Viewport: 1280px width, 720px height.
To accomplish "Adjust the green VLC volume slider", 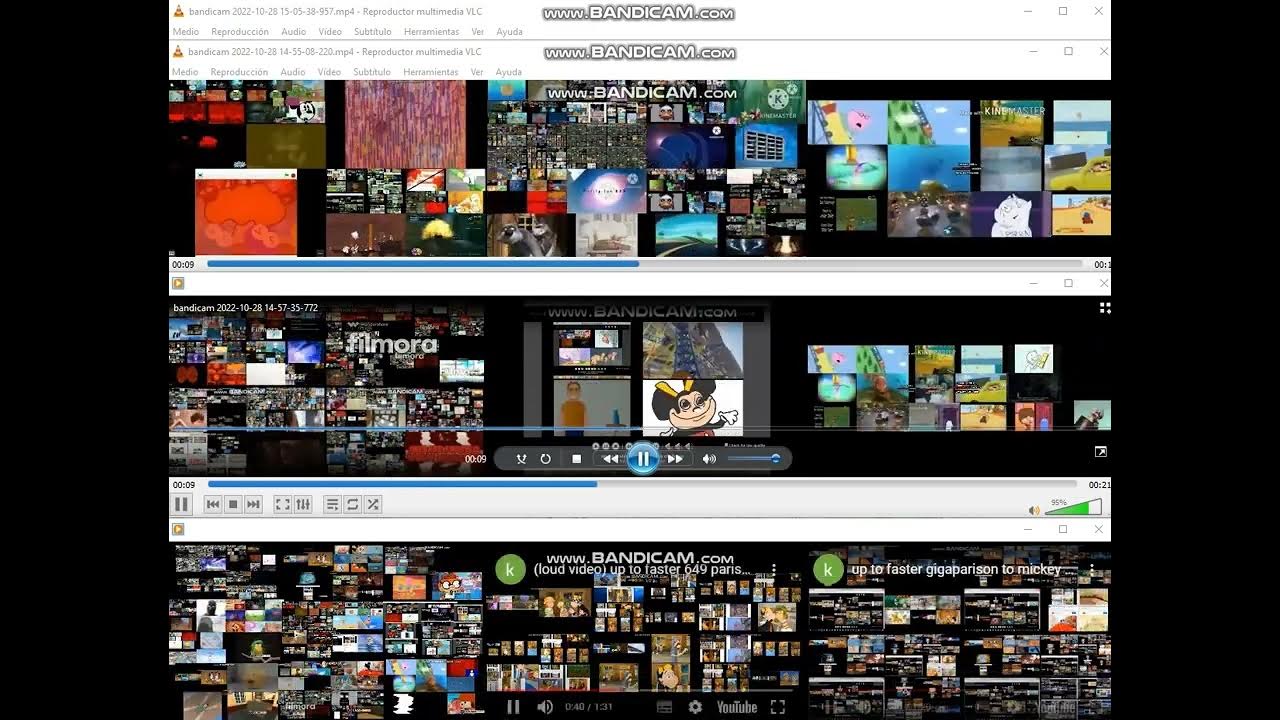I will (x=1073, y=507).
